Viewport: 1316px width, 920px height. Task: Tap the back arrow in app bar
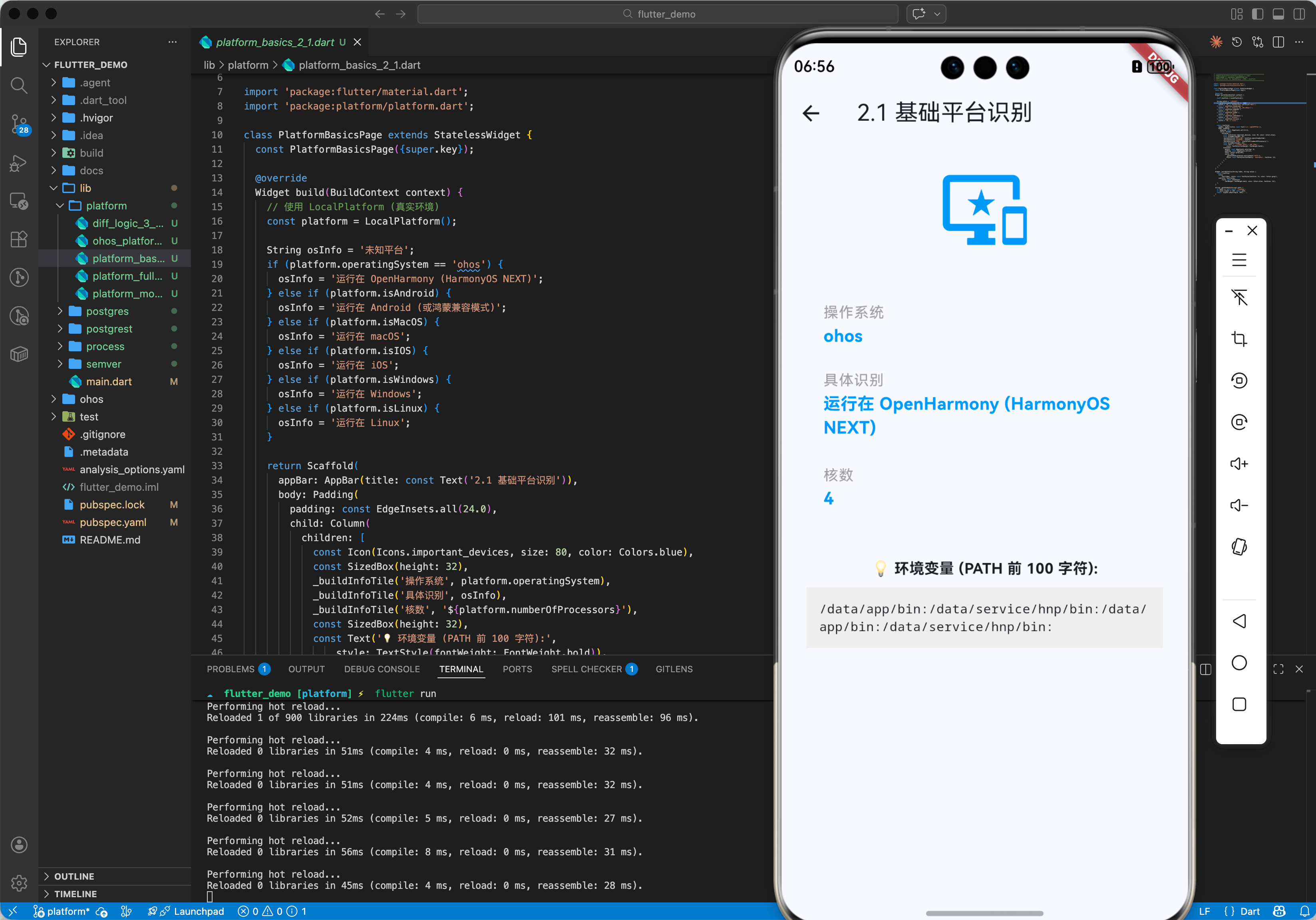(x=811, y=113)
